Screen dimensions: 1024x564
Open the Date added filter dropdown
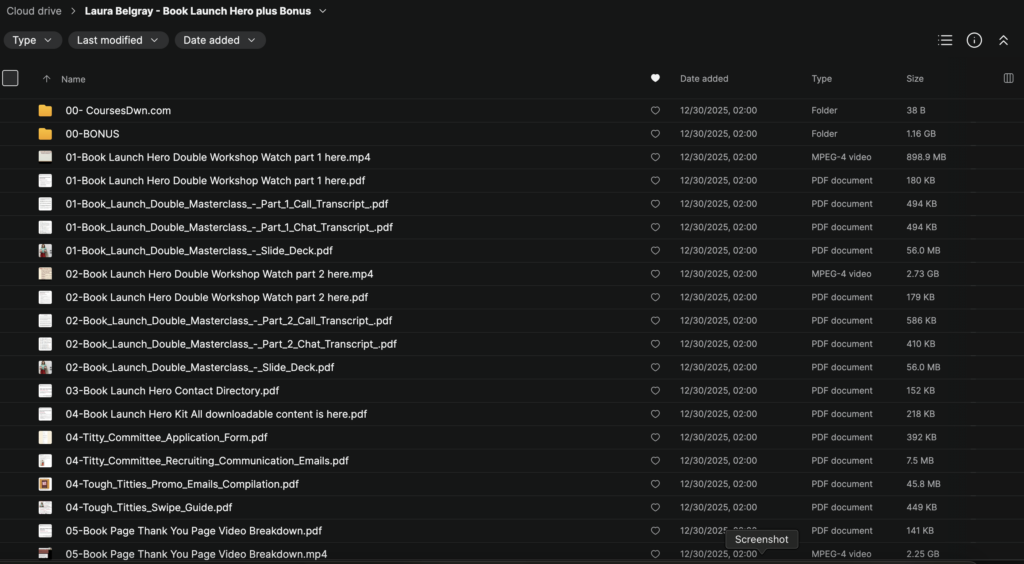click(220, 40)
